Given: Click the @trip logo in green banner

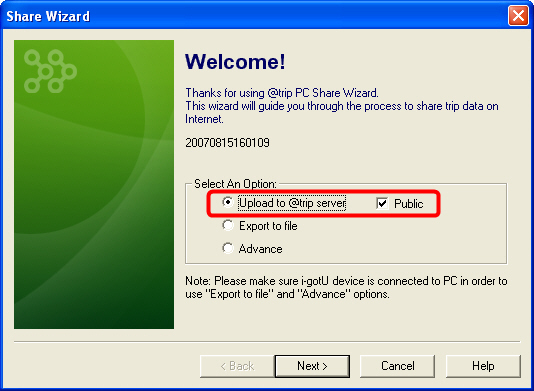Looking at the screenshot, I should (50, 71).
